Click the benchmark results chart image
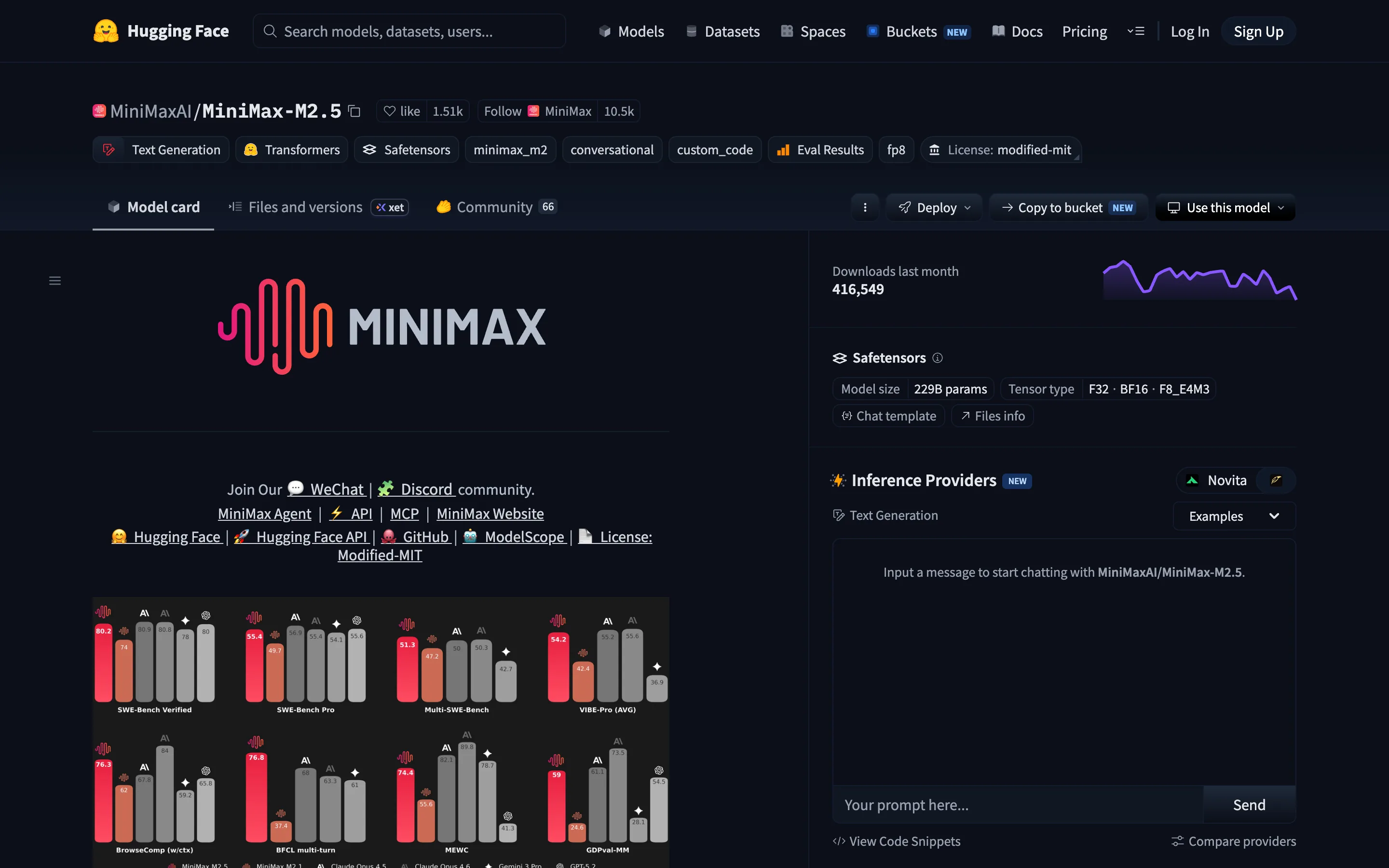 pyautogui.click(x=381, y=732)
